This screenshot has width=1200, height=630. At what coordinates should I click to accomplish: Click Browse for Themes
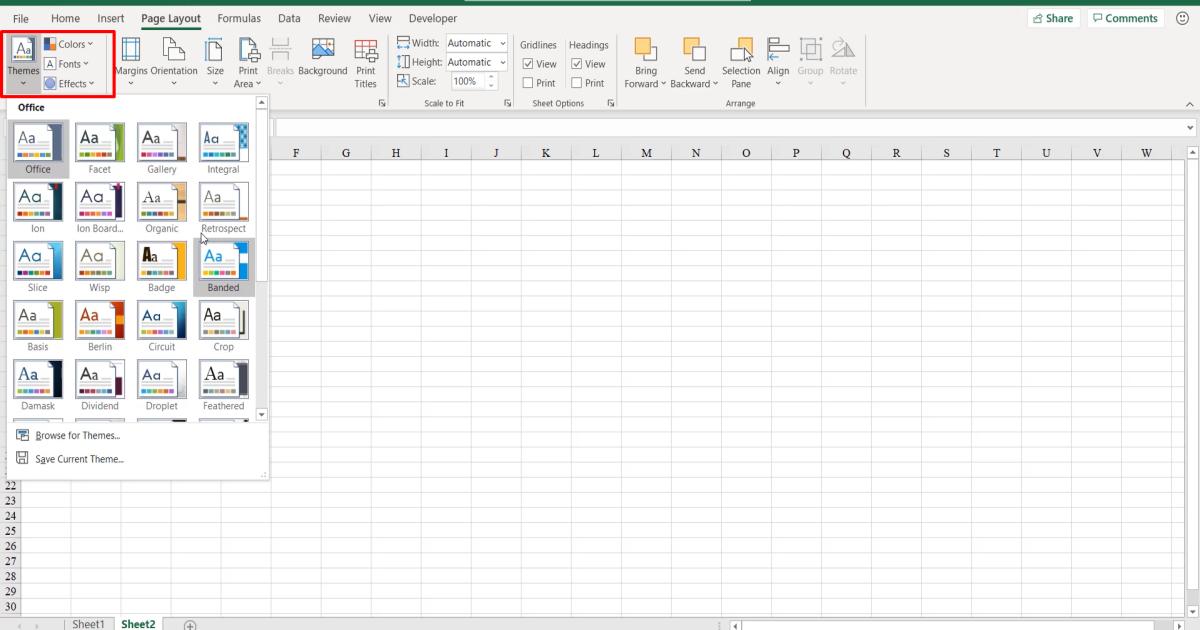click(78, 435)
